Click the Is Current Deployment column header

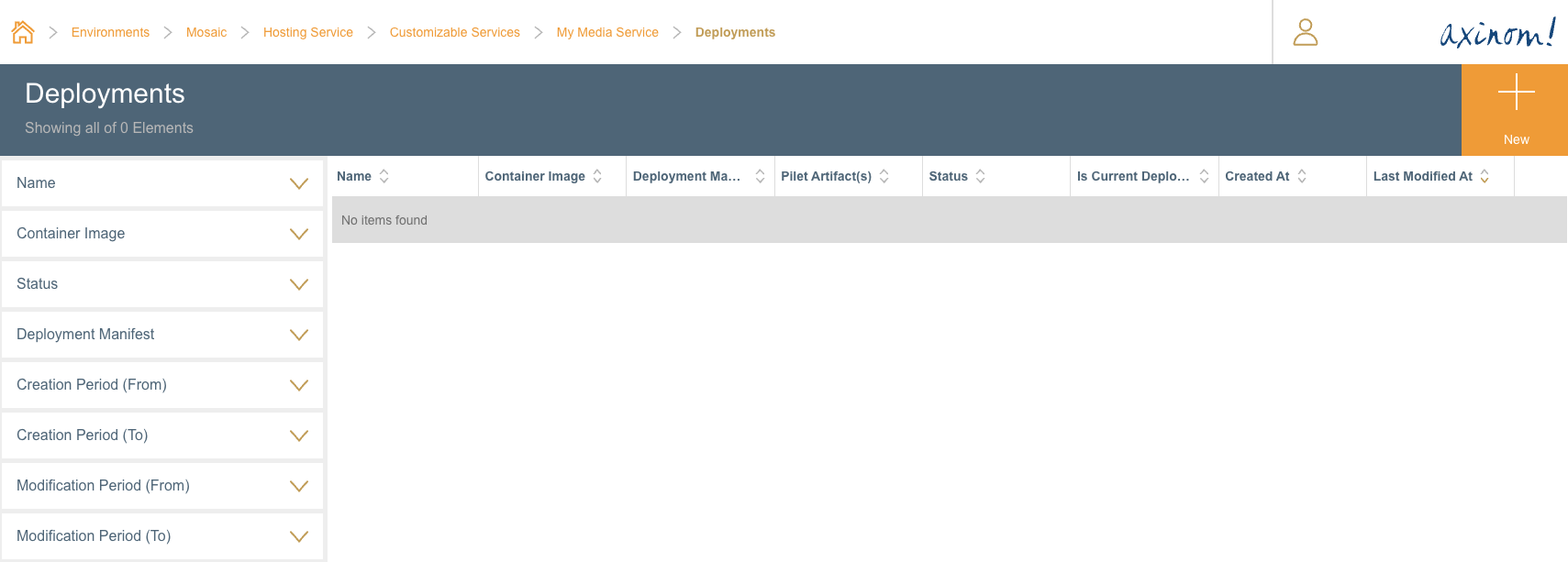pyautogui.click(x=1132, y=176)
